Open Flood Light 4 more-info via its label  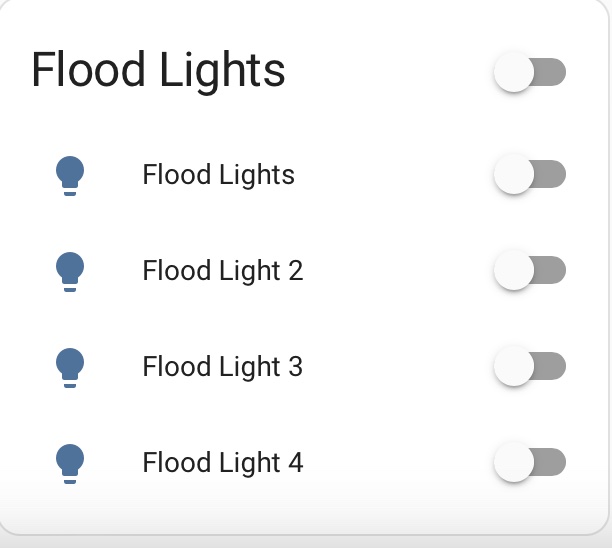coord(222,463)
